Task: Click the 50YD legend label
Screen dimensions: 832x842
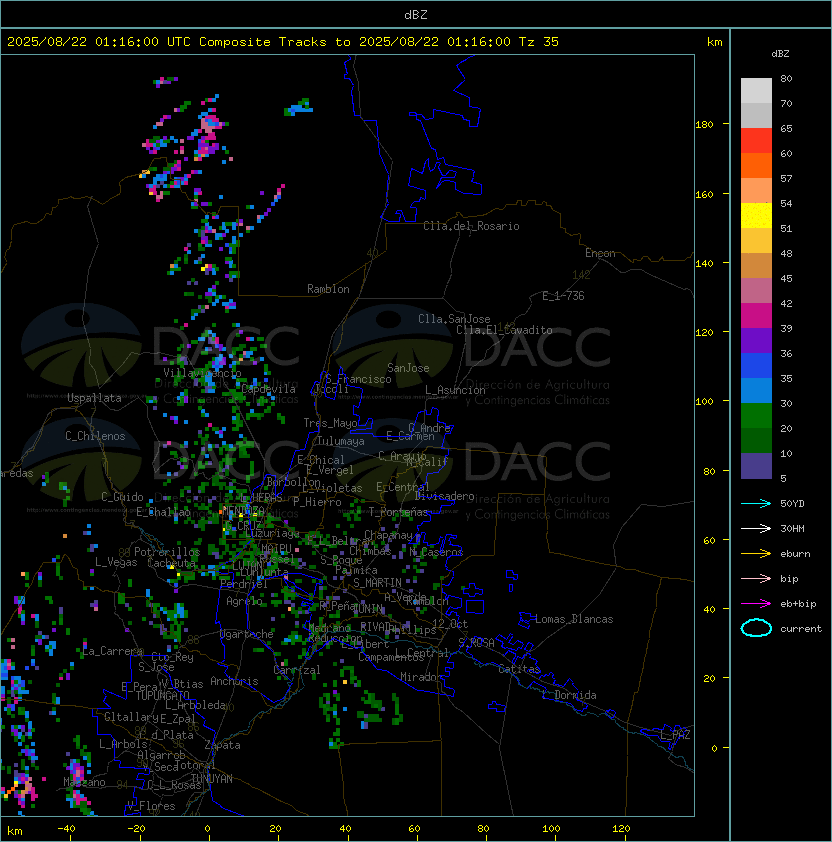Action: (792, 504)
